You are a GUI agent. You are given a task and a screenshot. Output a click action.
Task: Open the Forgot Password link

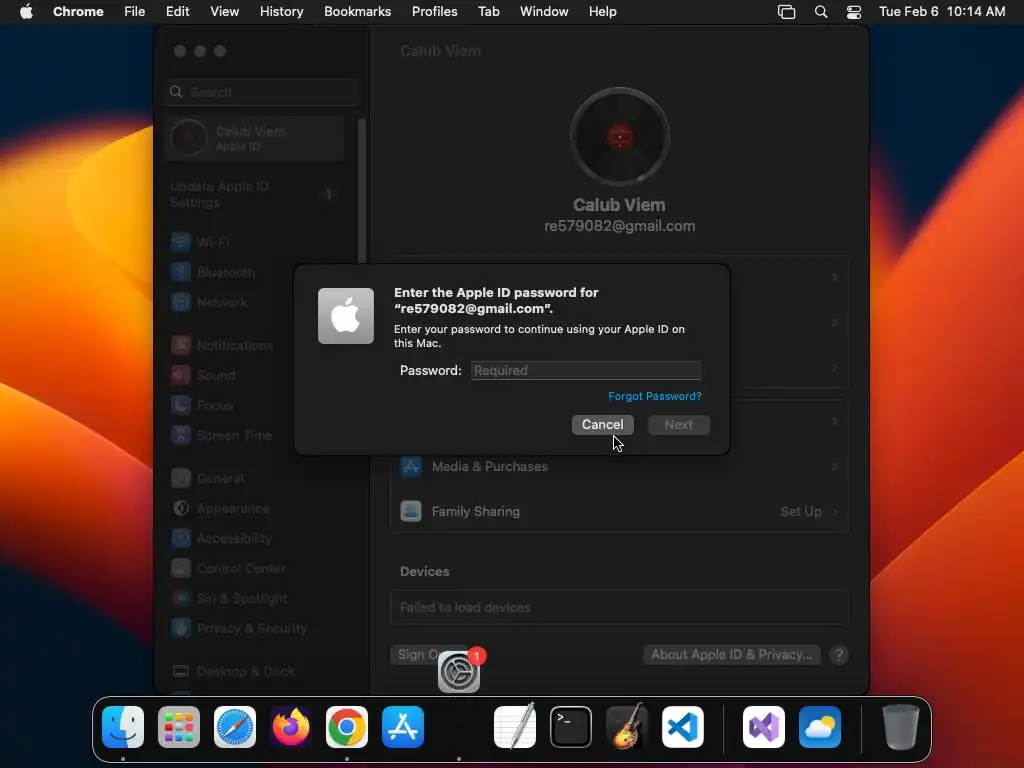(x=654, y=396)
